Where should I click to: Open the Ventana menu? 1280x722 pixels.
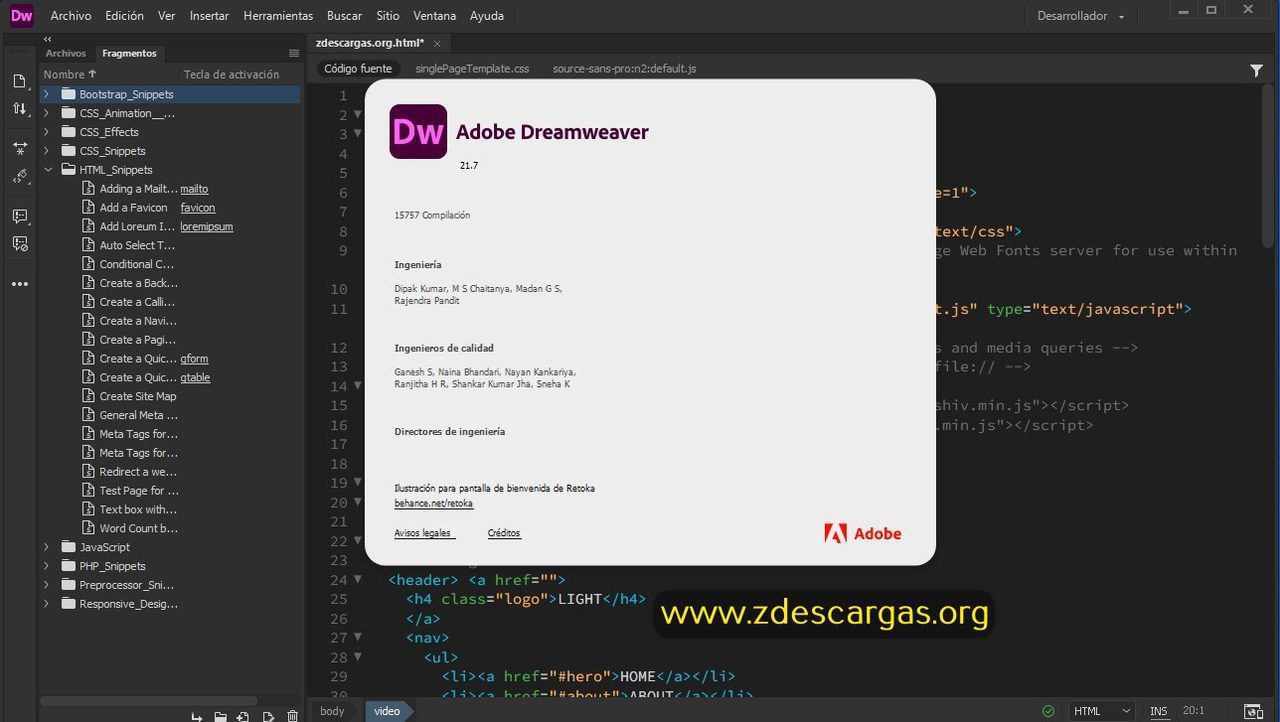point(435,16)
